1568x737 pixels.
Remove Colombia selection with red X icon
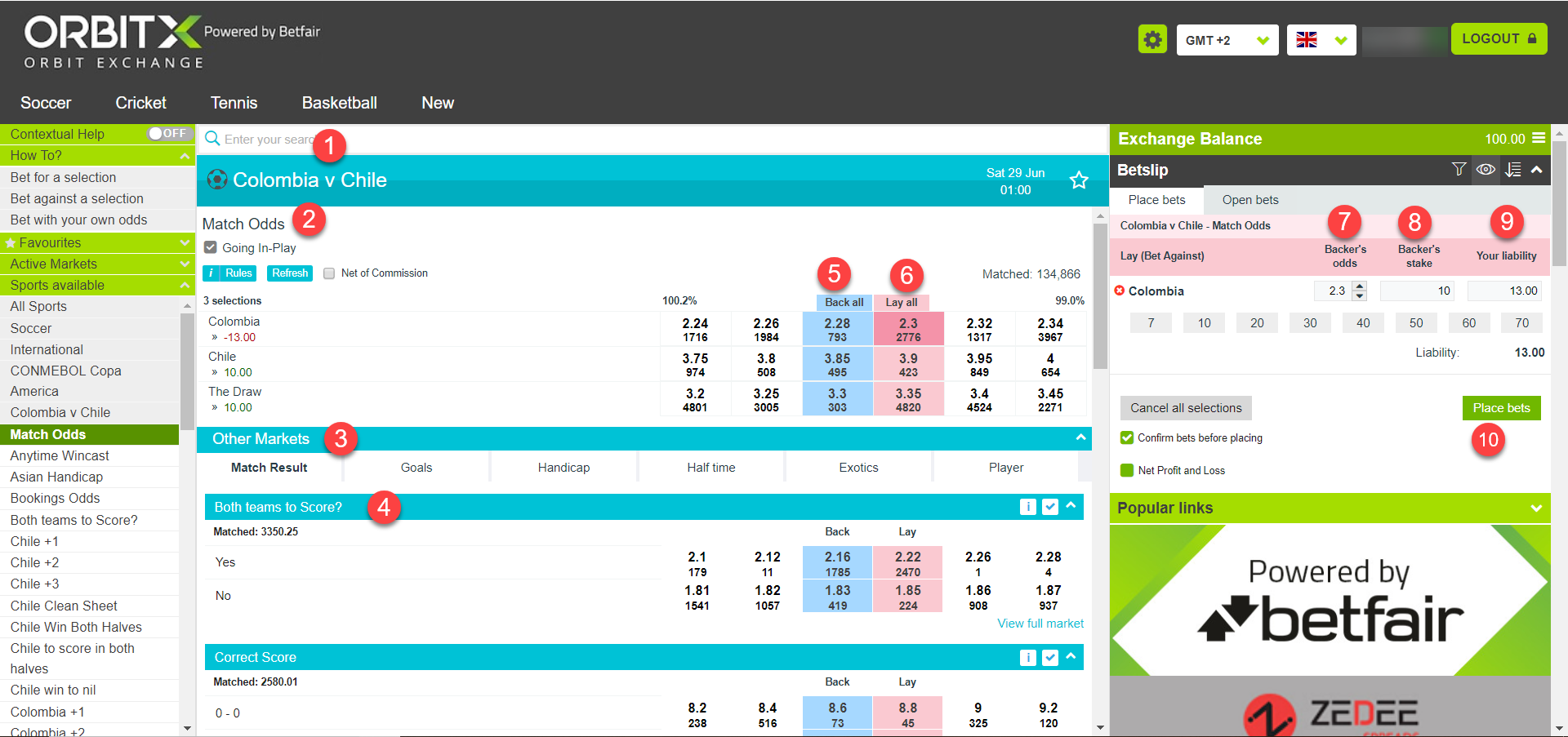click(x=1120, y=291)
